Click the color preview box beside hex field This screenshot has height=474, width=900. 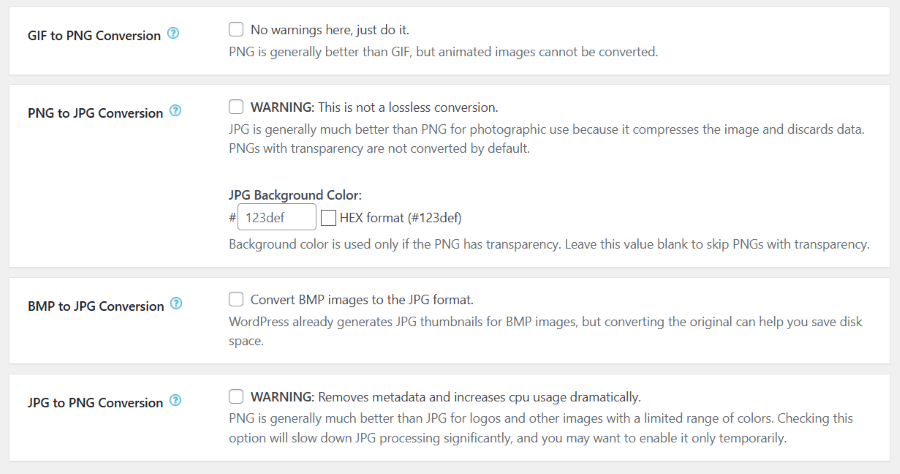coord(328,218)
